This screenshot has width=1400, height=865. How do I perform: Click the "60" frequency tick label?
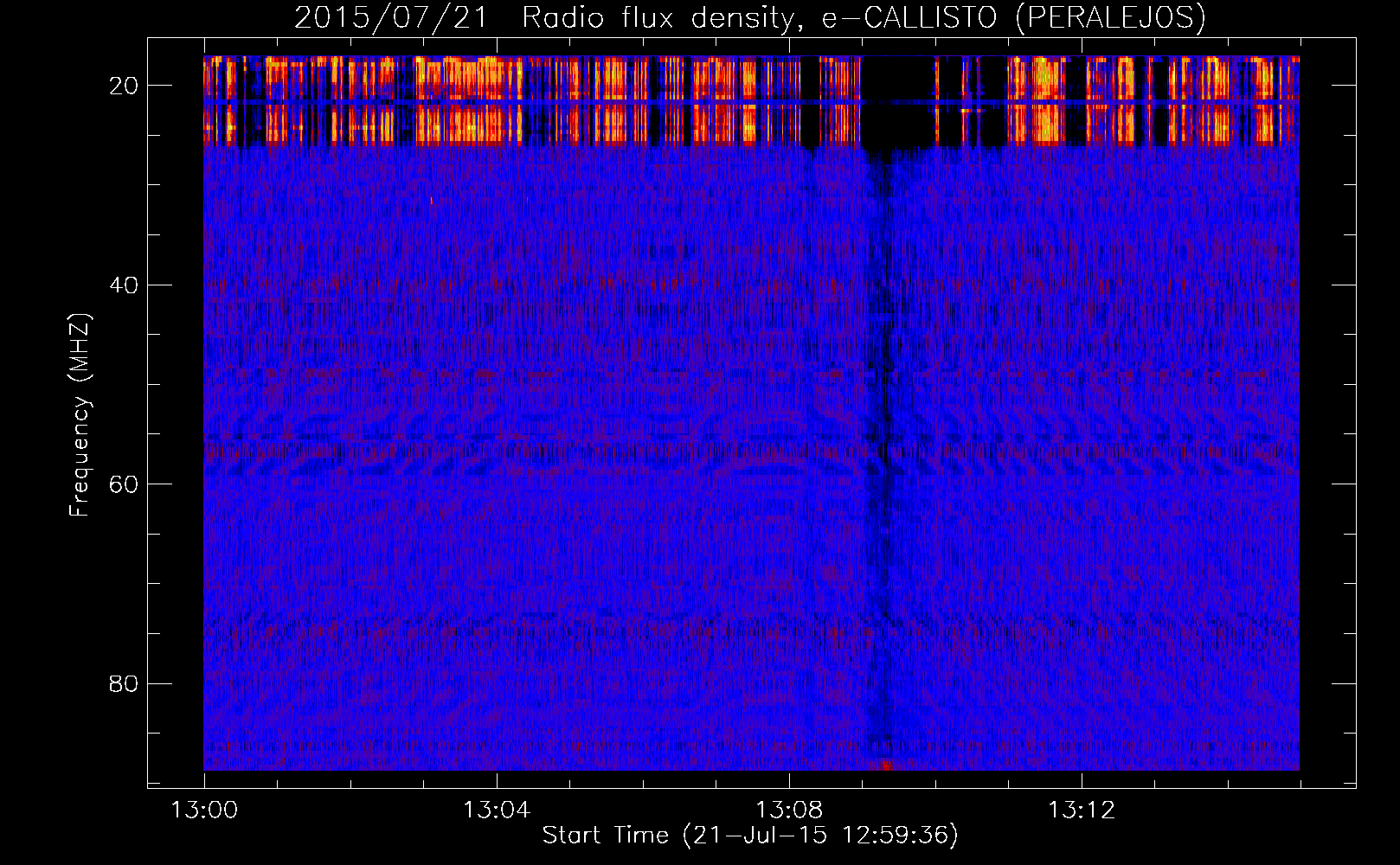point(124,484)
